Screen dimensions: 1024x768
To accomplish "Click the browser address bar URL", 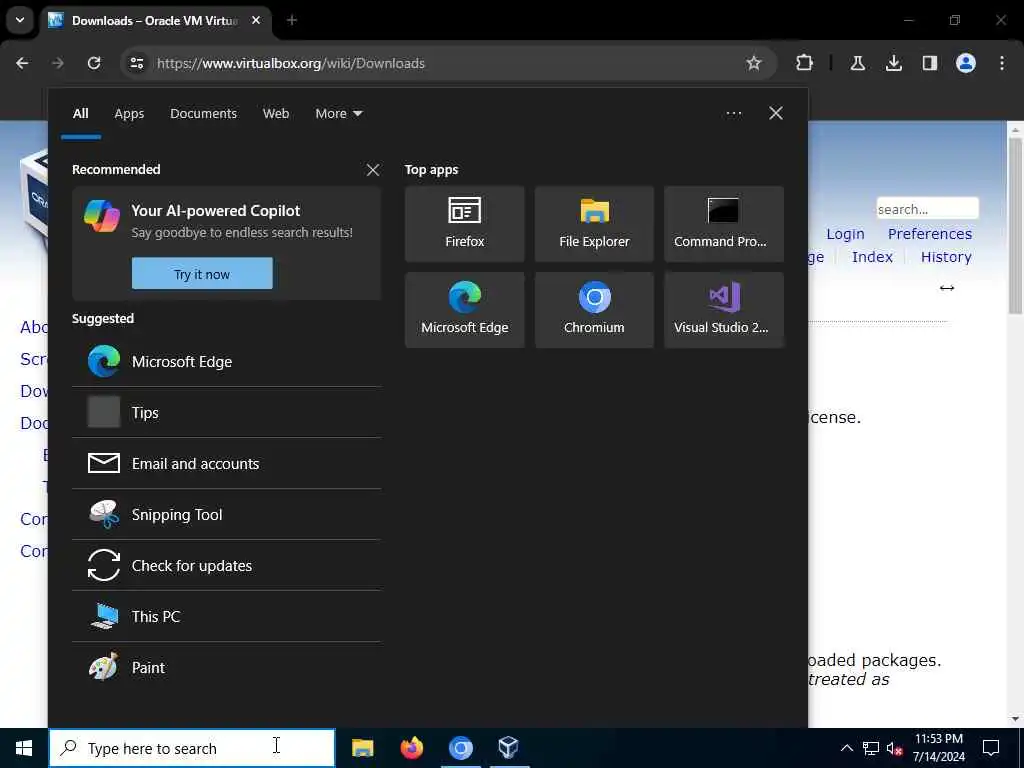I will (291, 63).
